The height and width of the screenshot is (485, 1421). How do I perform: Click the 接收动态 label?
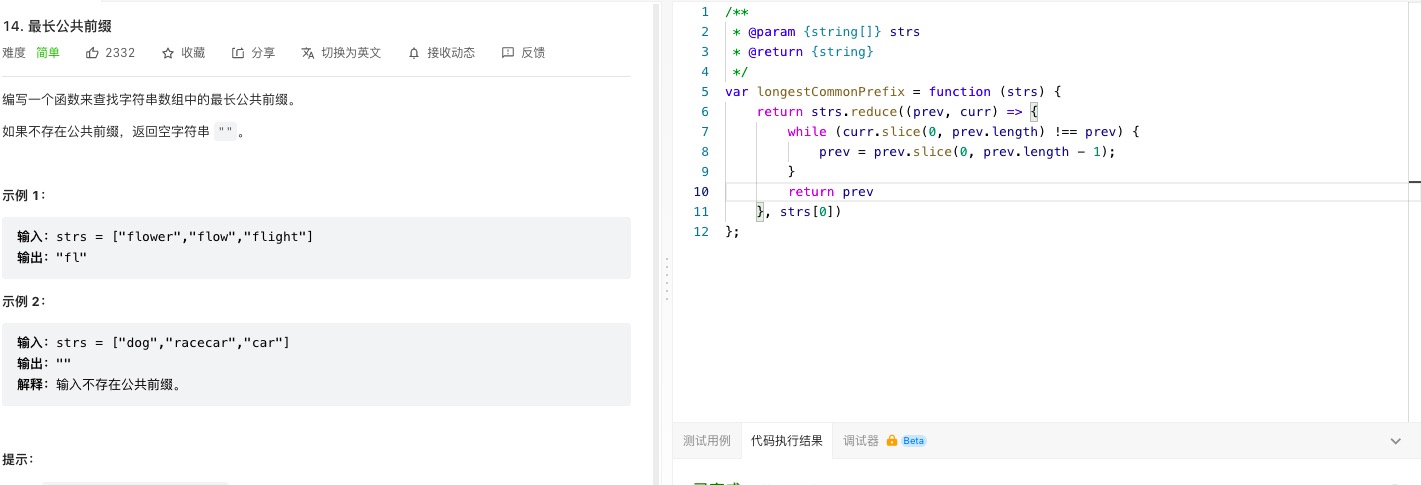(x=451, y=53)
